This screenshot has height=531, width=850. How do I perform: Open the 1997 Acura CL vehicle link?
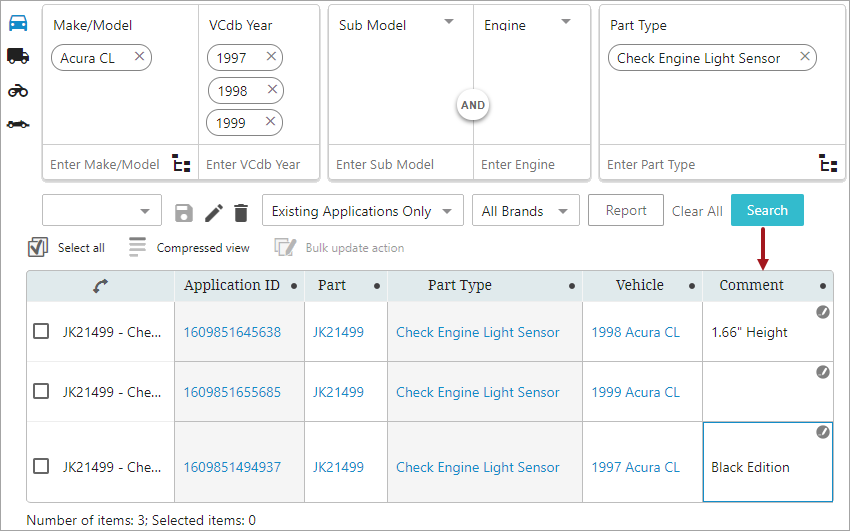[x=635, y=467]
